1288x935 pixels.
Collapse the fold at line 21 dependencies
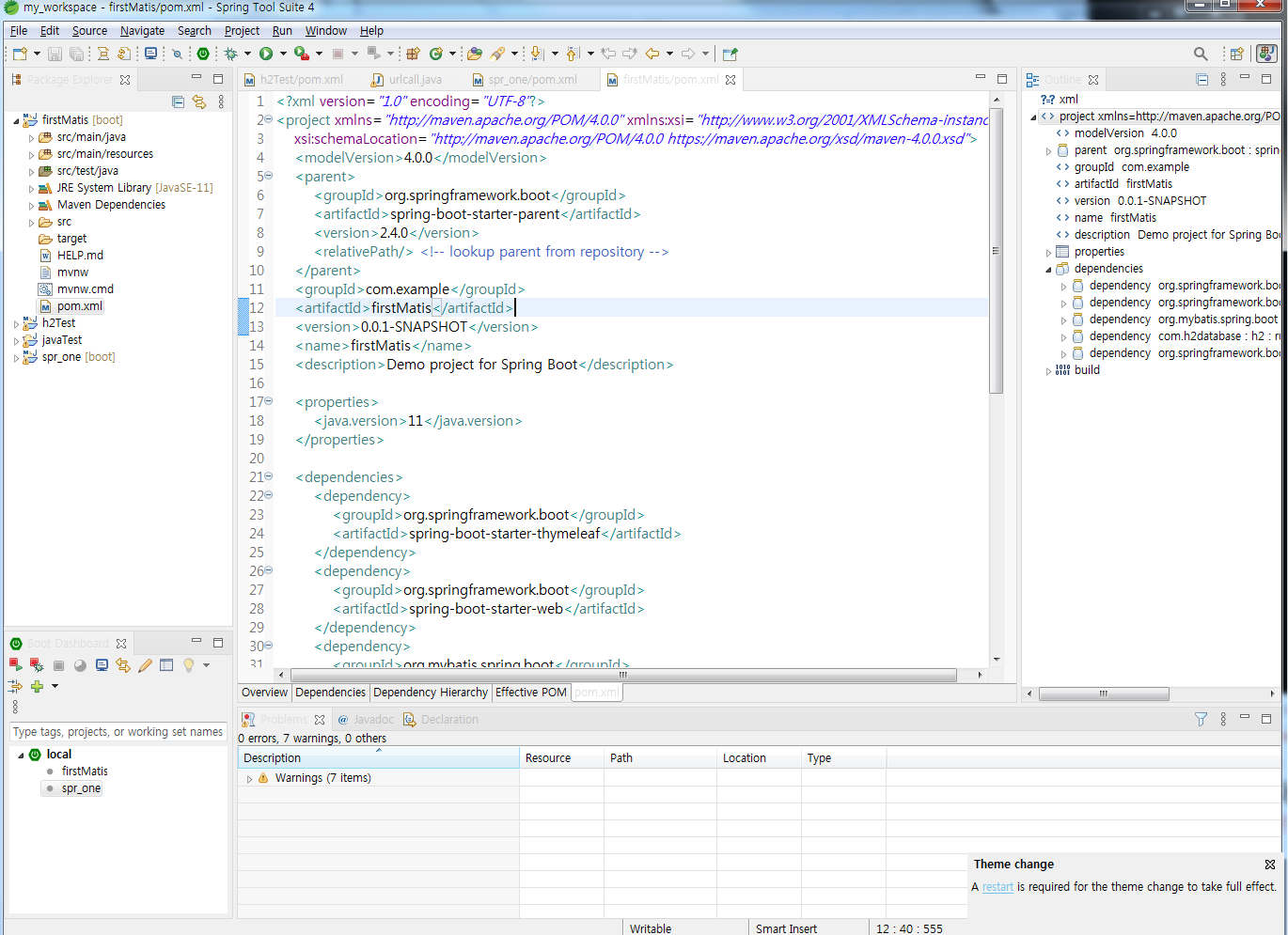268,476
